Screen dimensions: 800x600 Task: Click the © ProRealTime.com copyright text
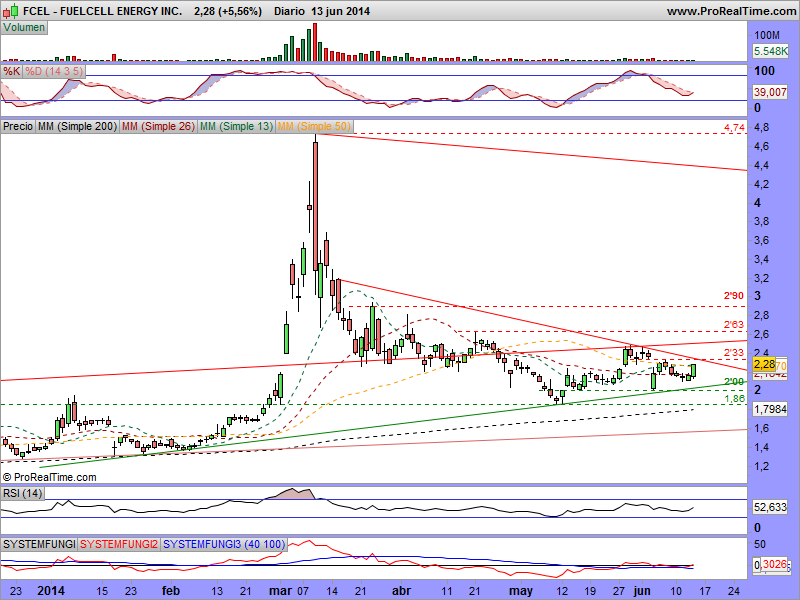[49, 478]
